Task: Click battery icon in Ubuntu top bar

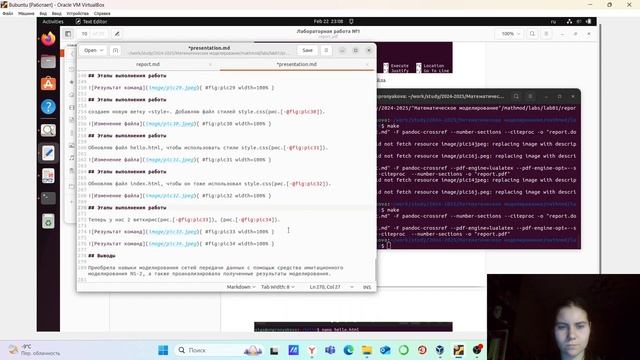Action: [588, 21]
